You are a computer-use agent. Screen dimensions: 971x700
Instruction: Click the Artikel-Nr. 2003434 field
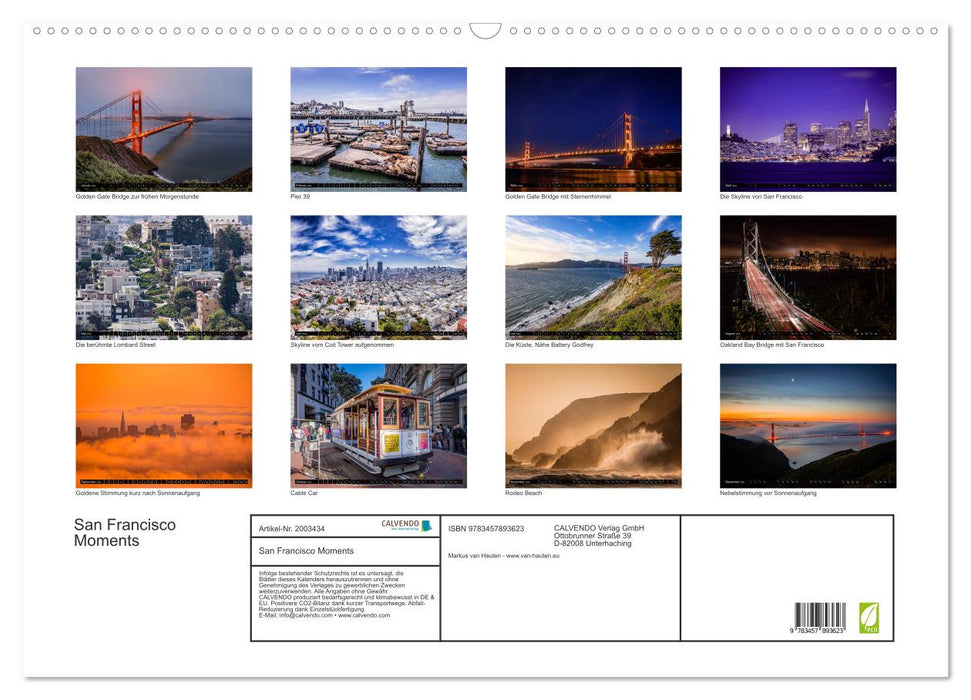291,529
